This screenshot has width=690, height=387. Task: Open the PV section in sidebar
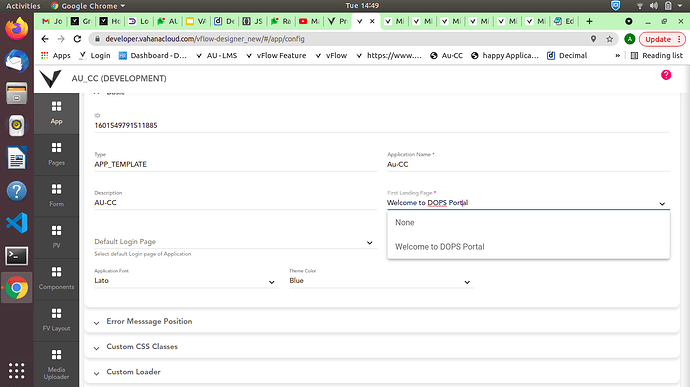(x=56, y=237)
